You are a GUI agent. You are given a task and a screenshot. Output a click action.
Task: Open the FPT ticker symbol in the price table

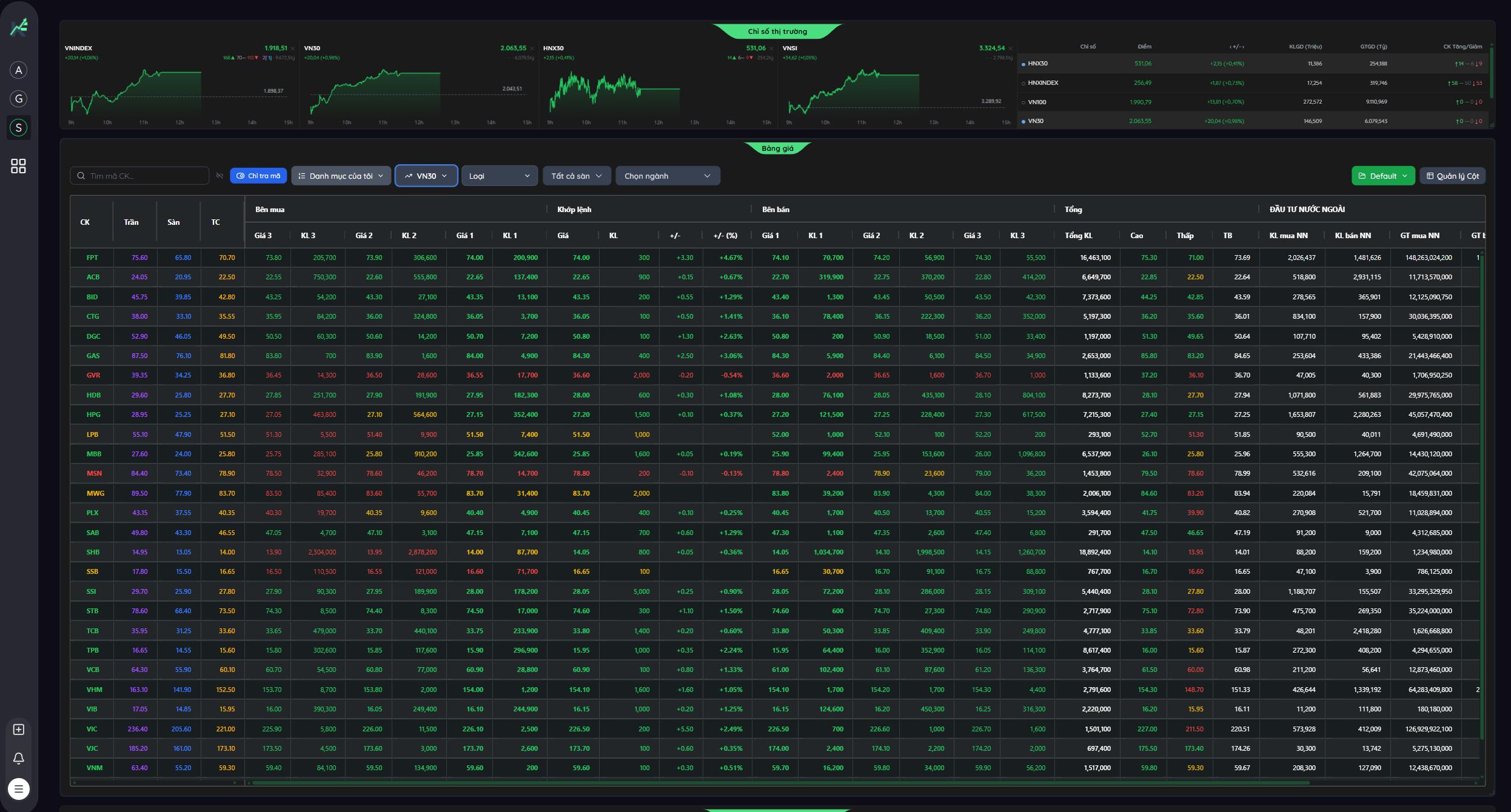point(92,258)
